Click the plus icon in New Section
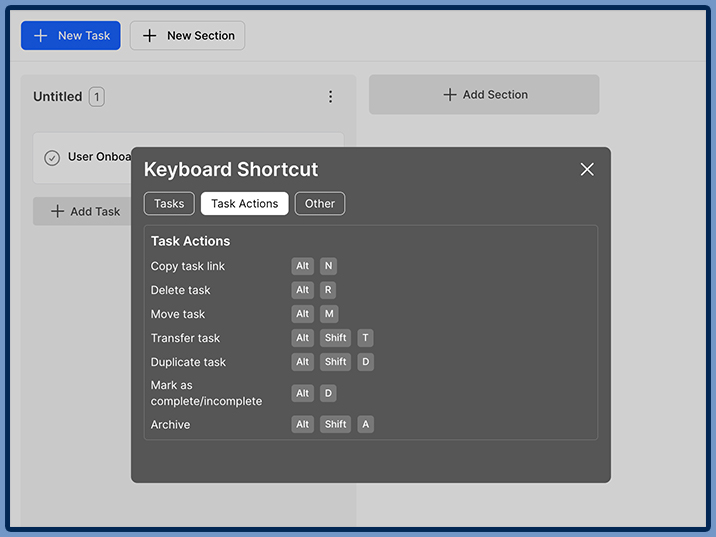Viewport: 716px width, 537px height. [x=150, y=36]
